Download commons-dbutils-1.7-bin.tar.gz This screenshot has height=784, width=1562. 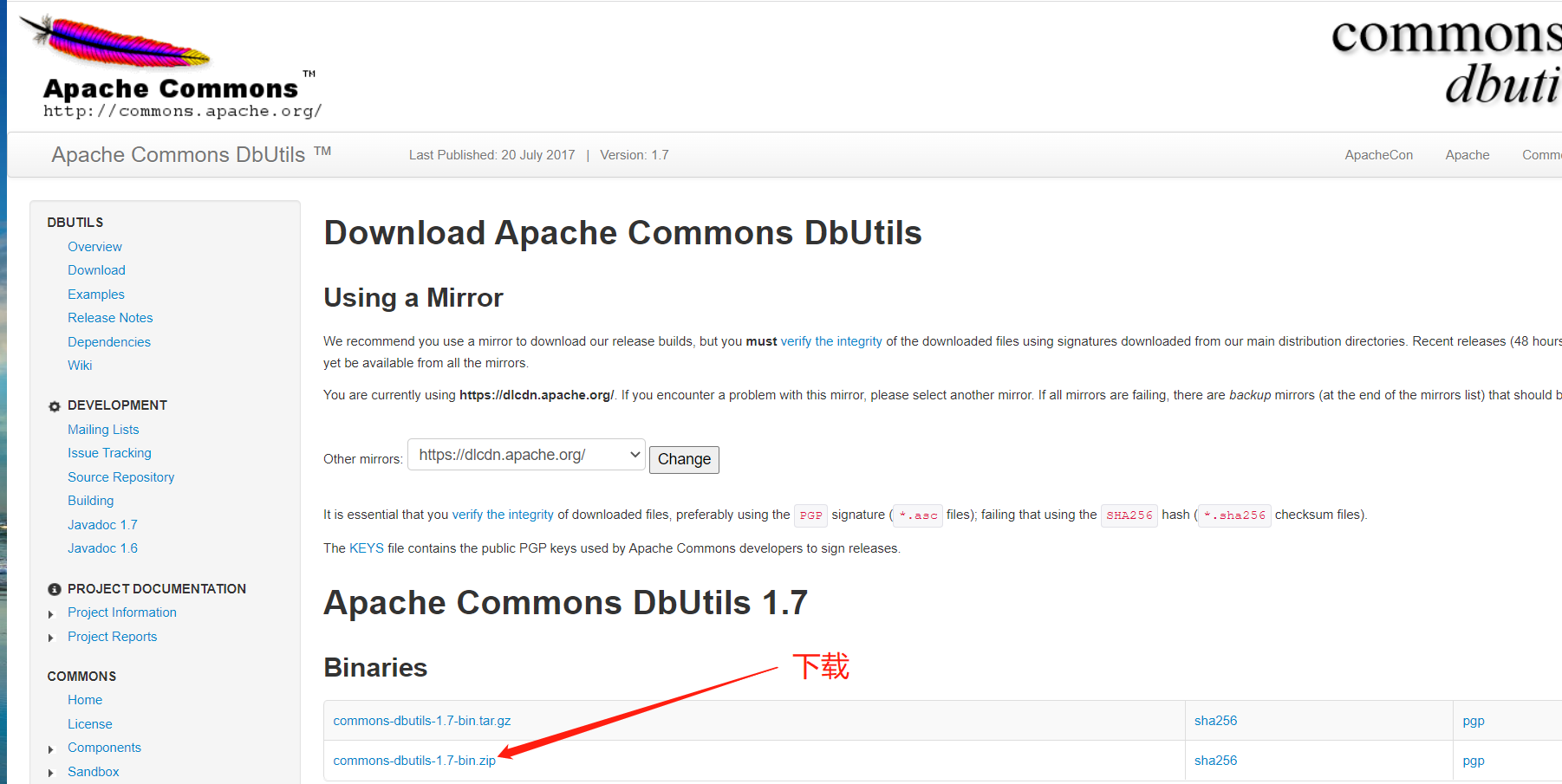tap(421, 720)
